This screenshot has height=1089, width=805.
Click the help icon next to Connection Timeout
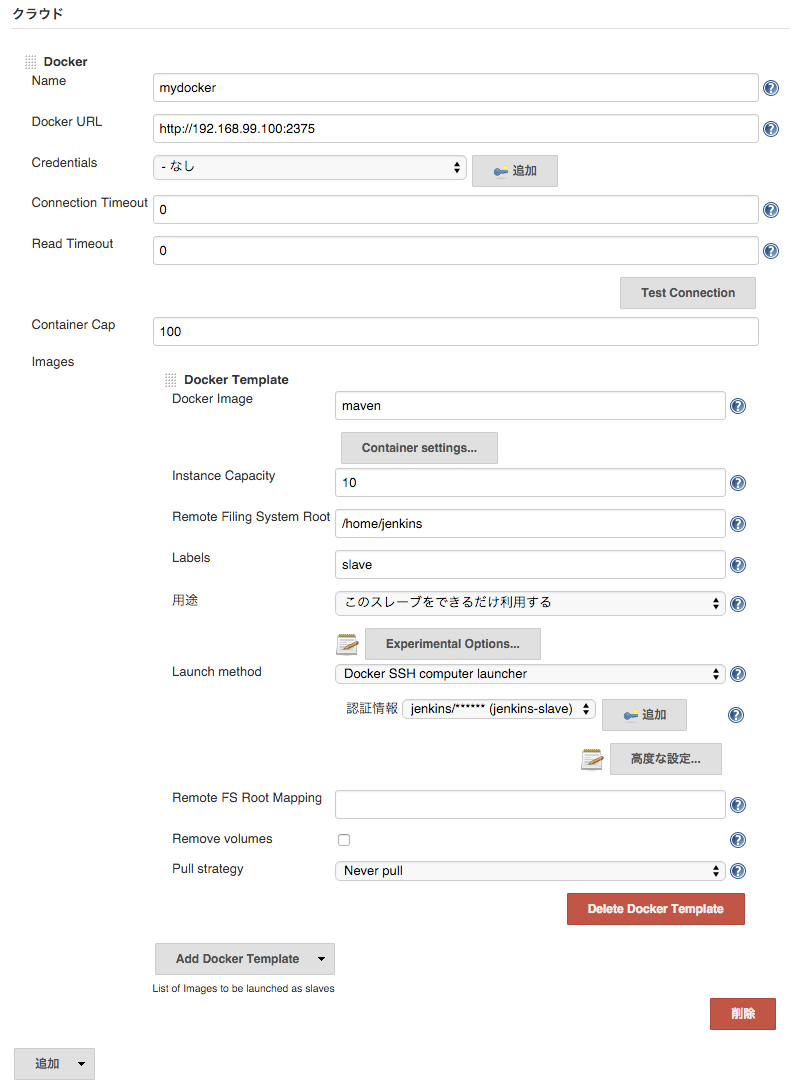tap(770, 209)
